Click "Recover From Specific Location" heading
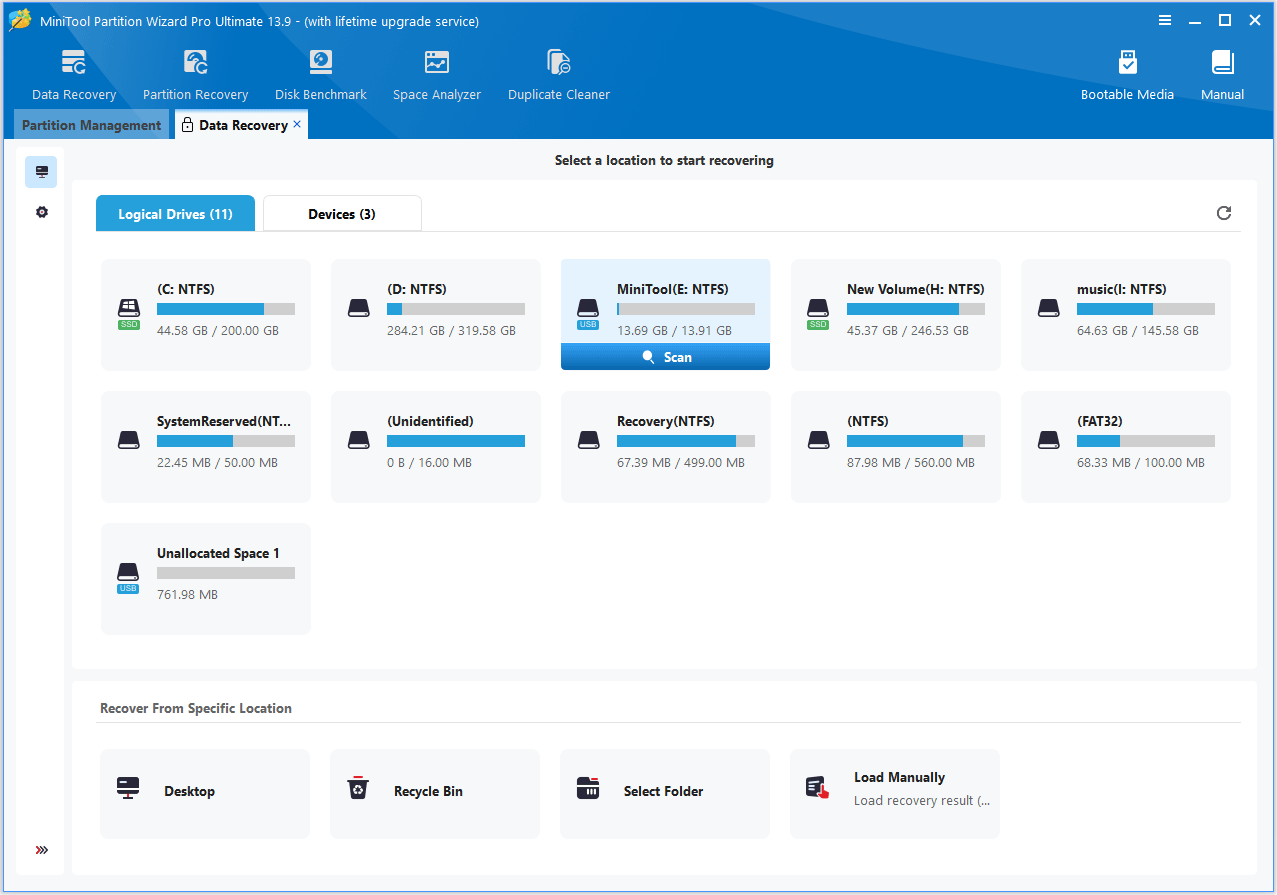The width and height of the screenshot is (1277, 895). tap(196, 708)
